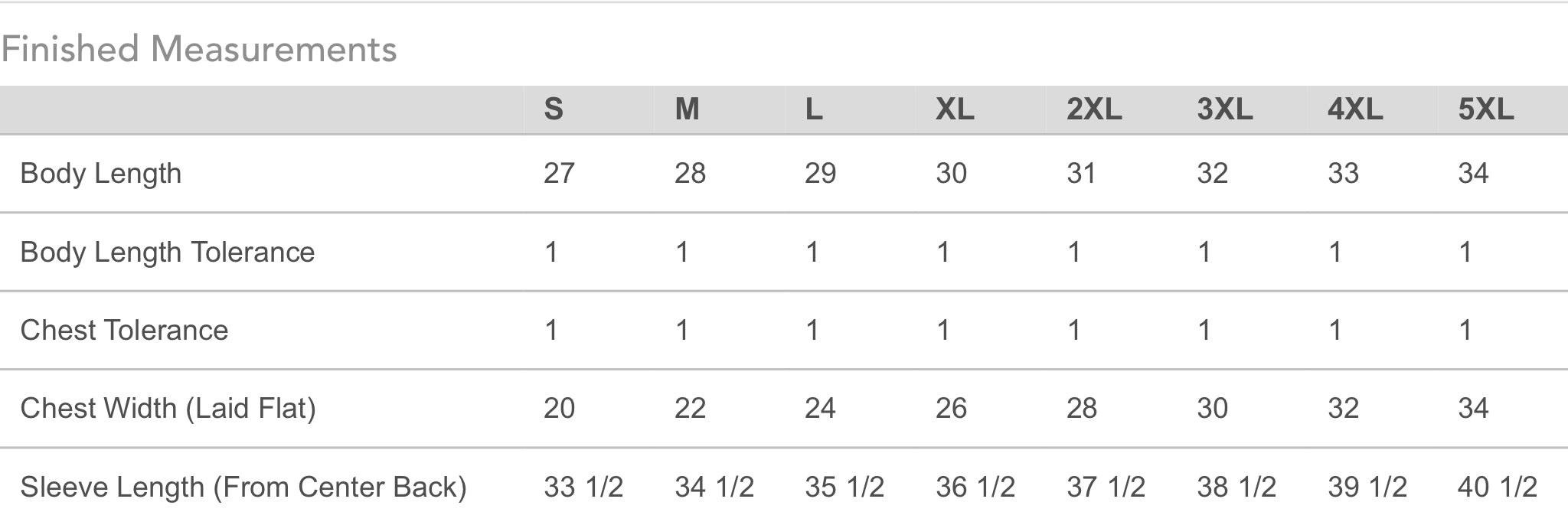Click the Finished Measurements heading
This screenshot has height=525, width=1568.
(199, 50)
